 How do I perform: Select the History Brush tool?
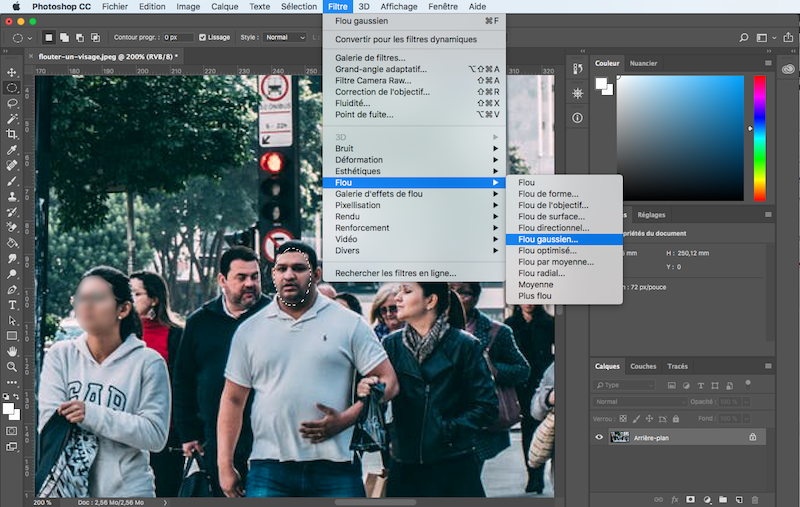12,212
